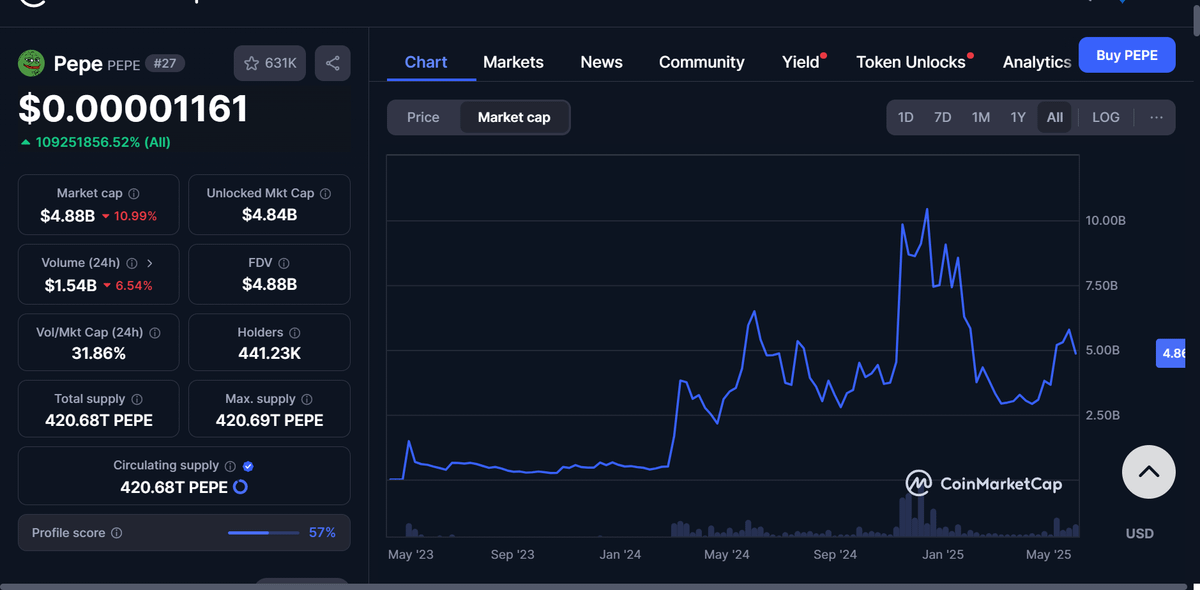Open the Community tab
The height and width of the screenshot is (590, 1200).
(702, 62)
